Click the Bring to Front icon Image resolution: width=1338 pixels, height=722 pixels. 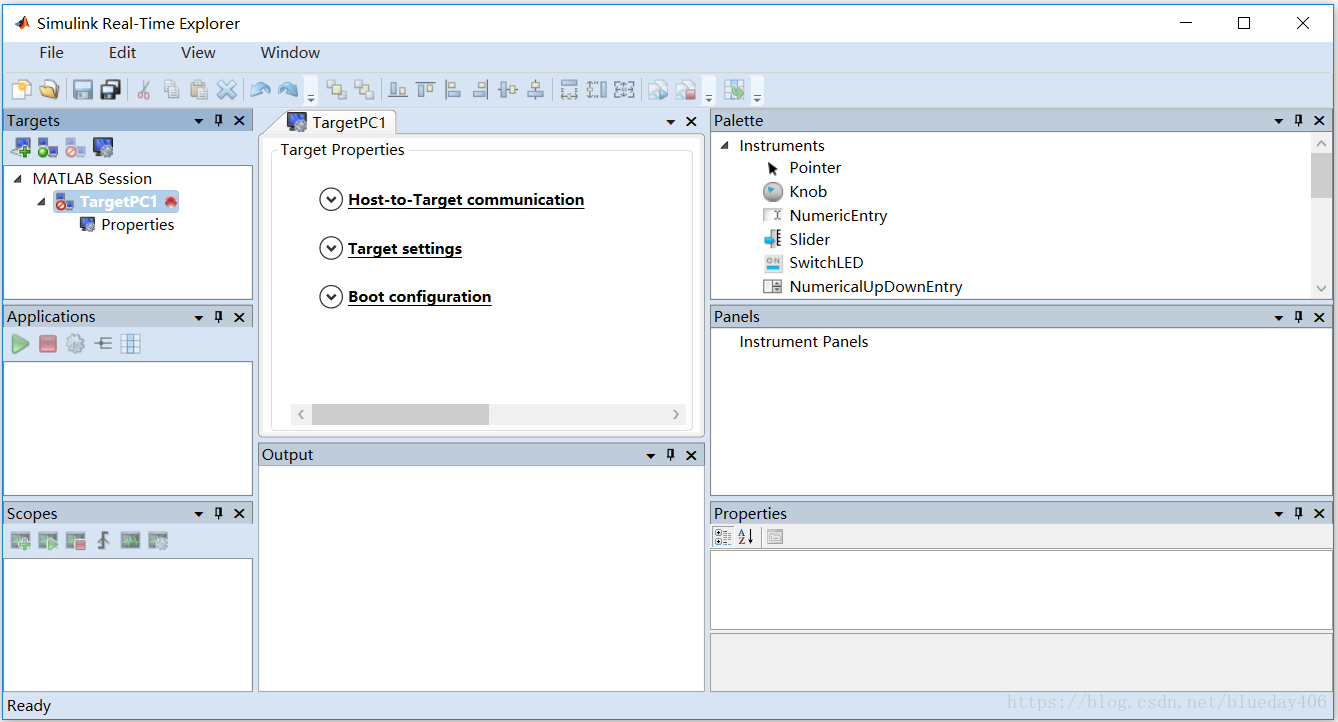[337, 90]
